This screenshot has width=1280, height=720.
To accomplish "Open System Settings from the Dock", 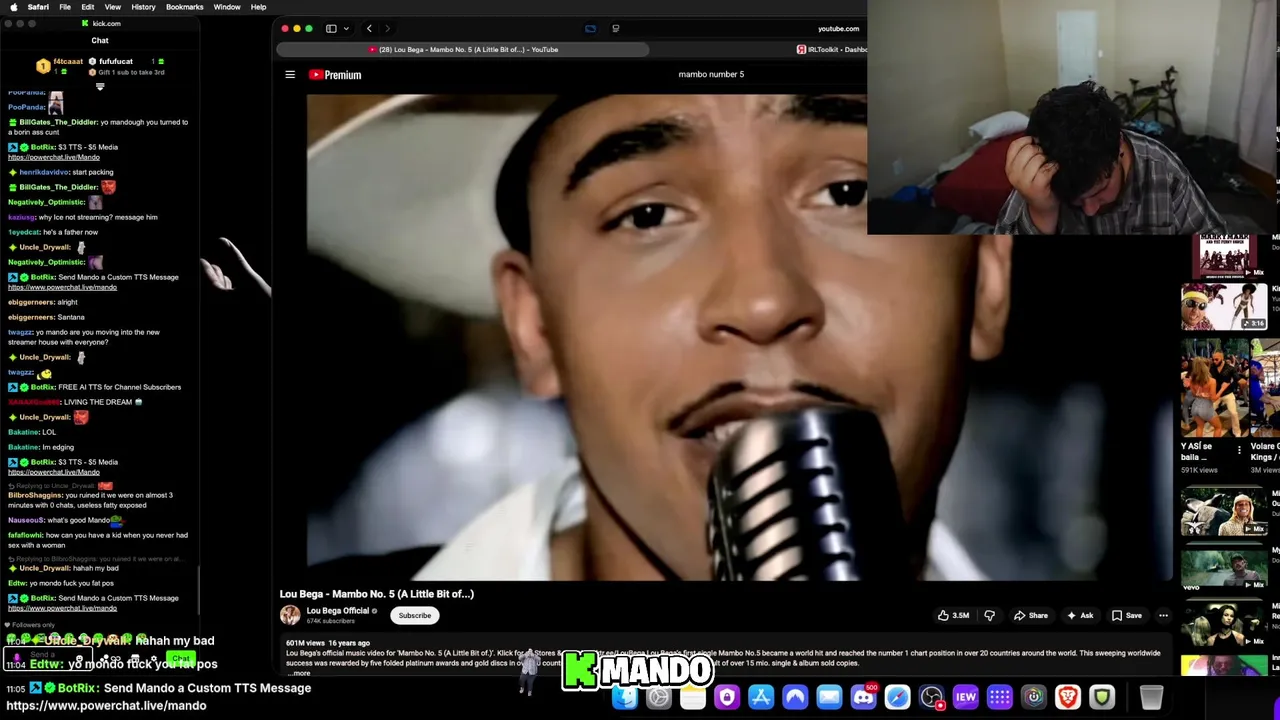I will (659, 697).
